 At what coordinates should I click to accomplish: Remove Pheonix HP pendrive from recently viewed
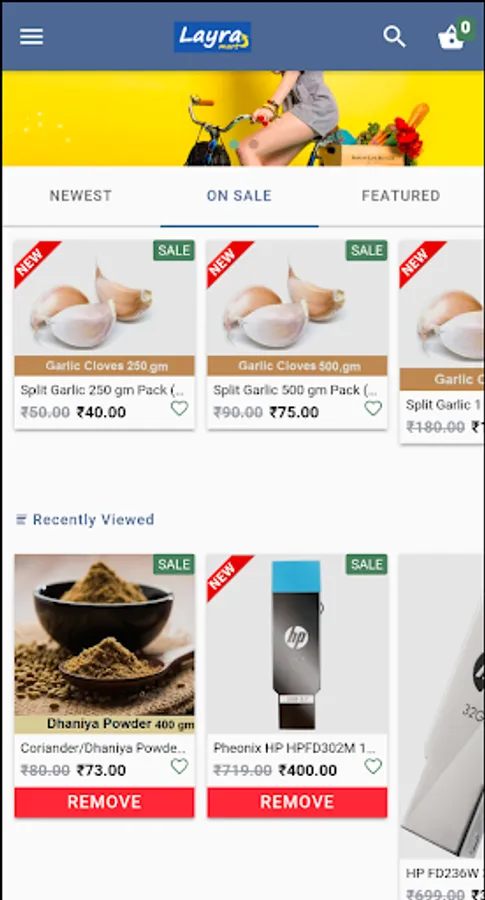297,802
